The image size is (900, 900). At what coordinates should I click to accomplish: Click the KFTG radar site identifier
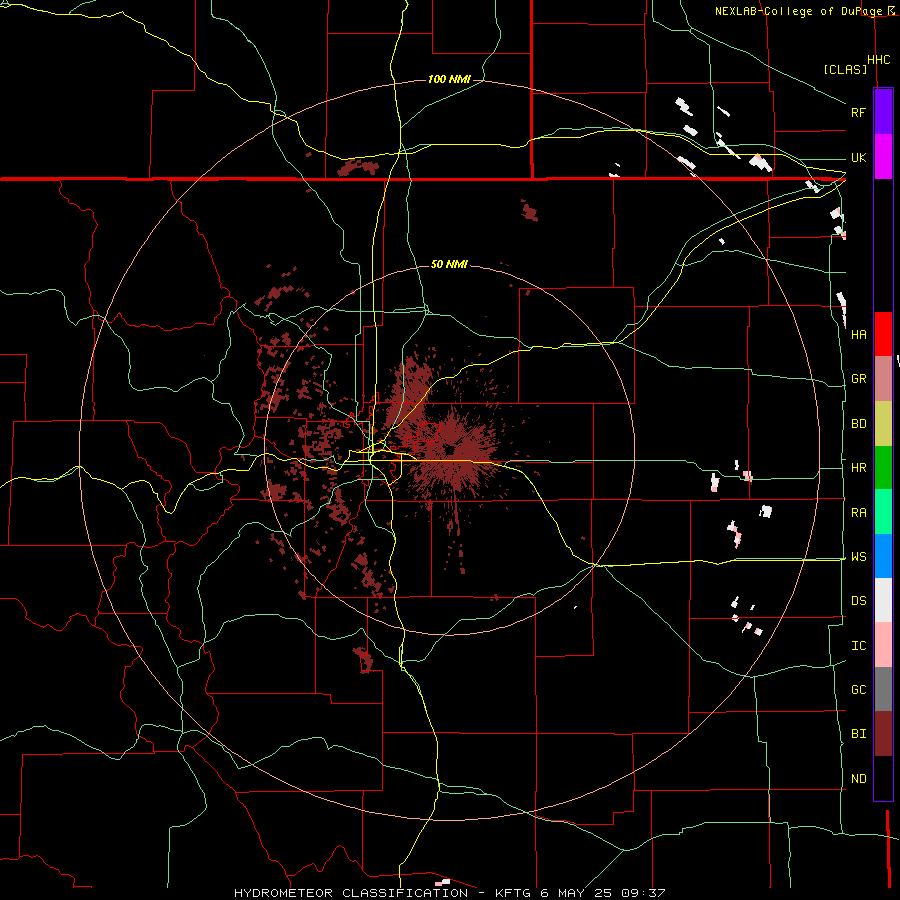point(512,893)
